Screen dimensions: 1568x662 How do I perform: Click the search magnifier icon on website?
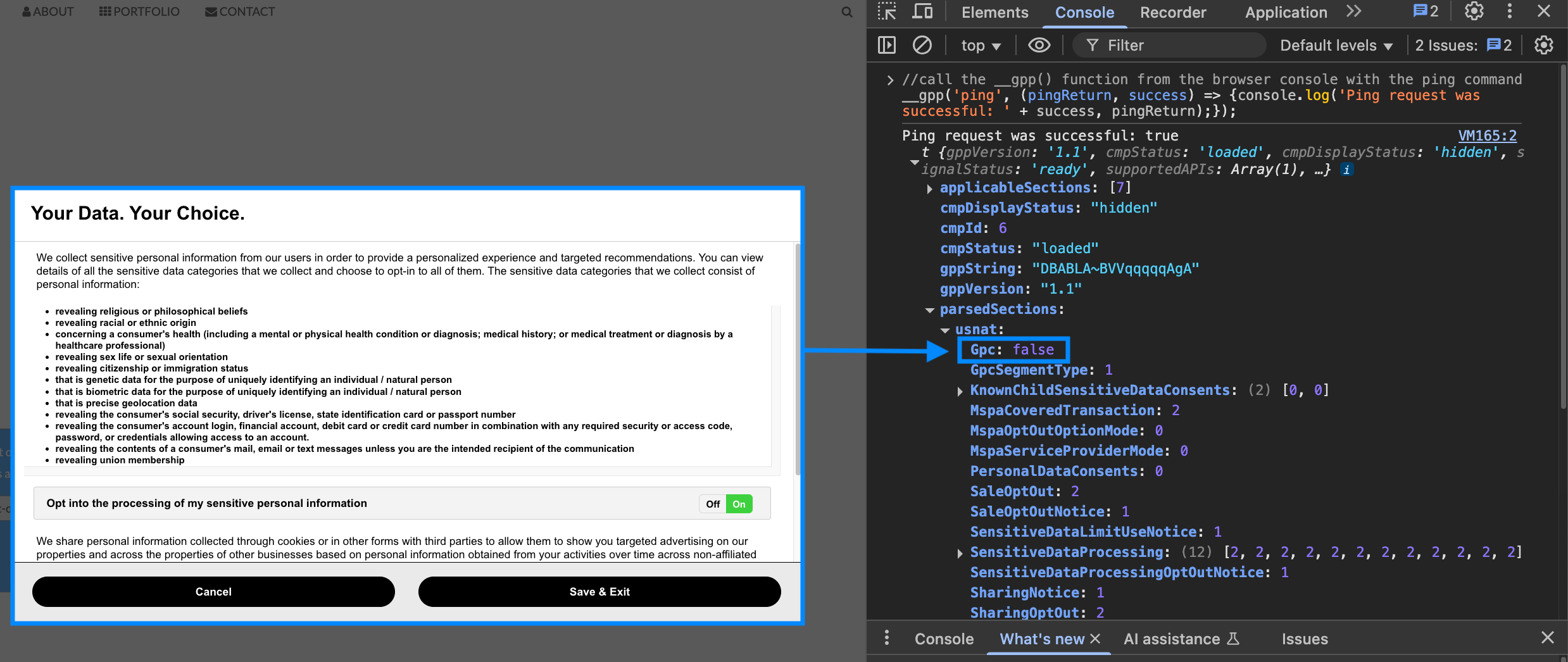(x=847, y=12)
